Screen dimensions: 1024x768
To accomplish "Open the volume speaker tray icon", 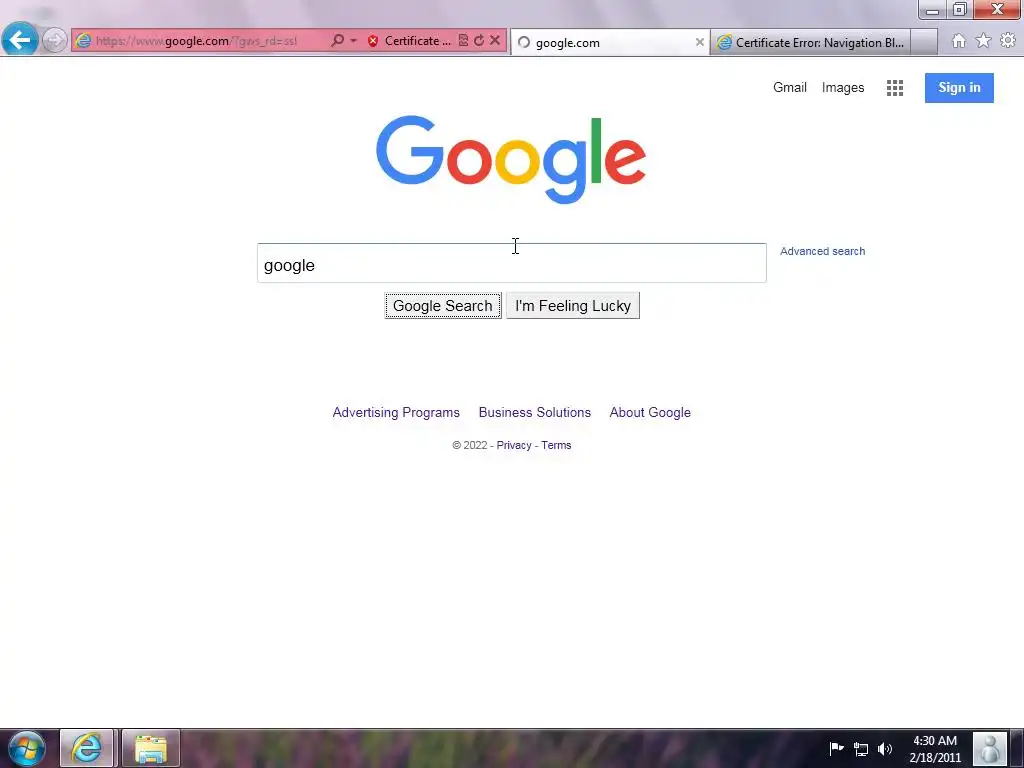I will coord(885,749).
